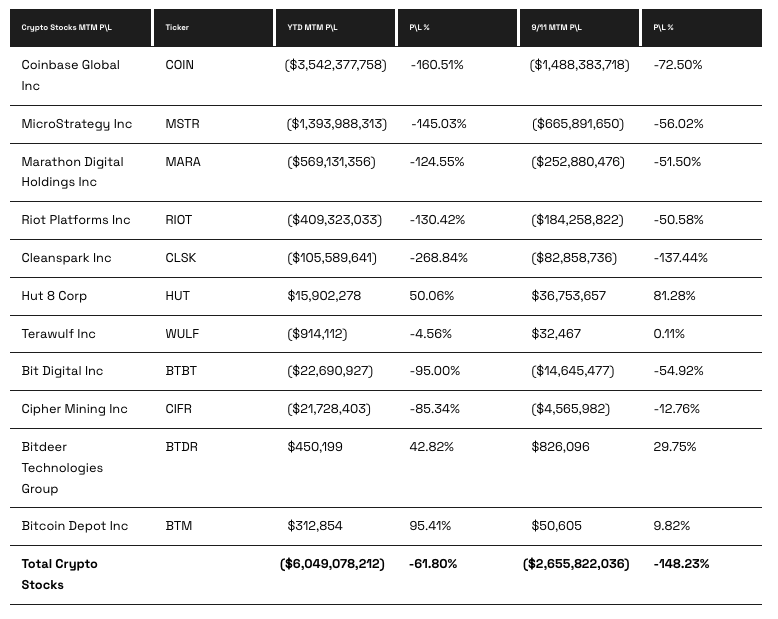The image size is (778, 619).
Task: Click the MicroStrategy Inc row name
Action: (x=76, y=124)
